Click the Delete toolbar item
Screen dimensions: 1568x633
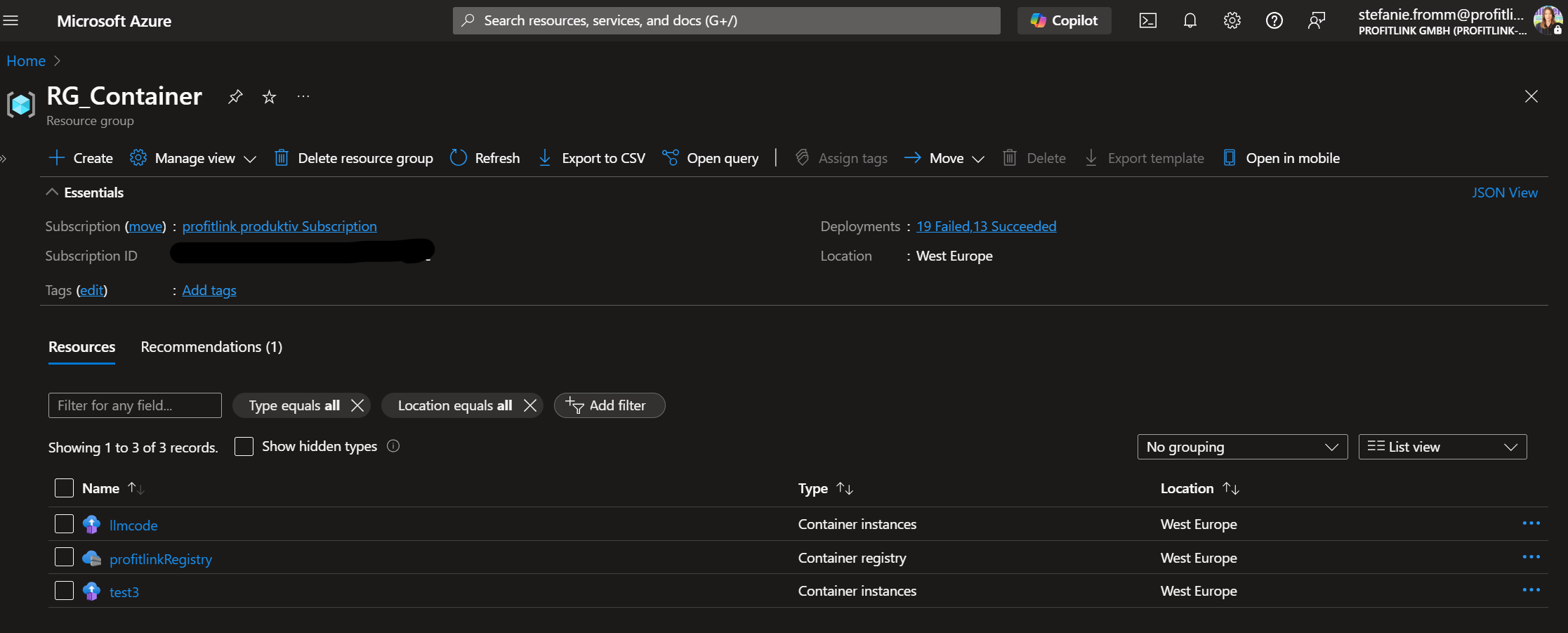1034,158
